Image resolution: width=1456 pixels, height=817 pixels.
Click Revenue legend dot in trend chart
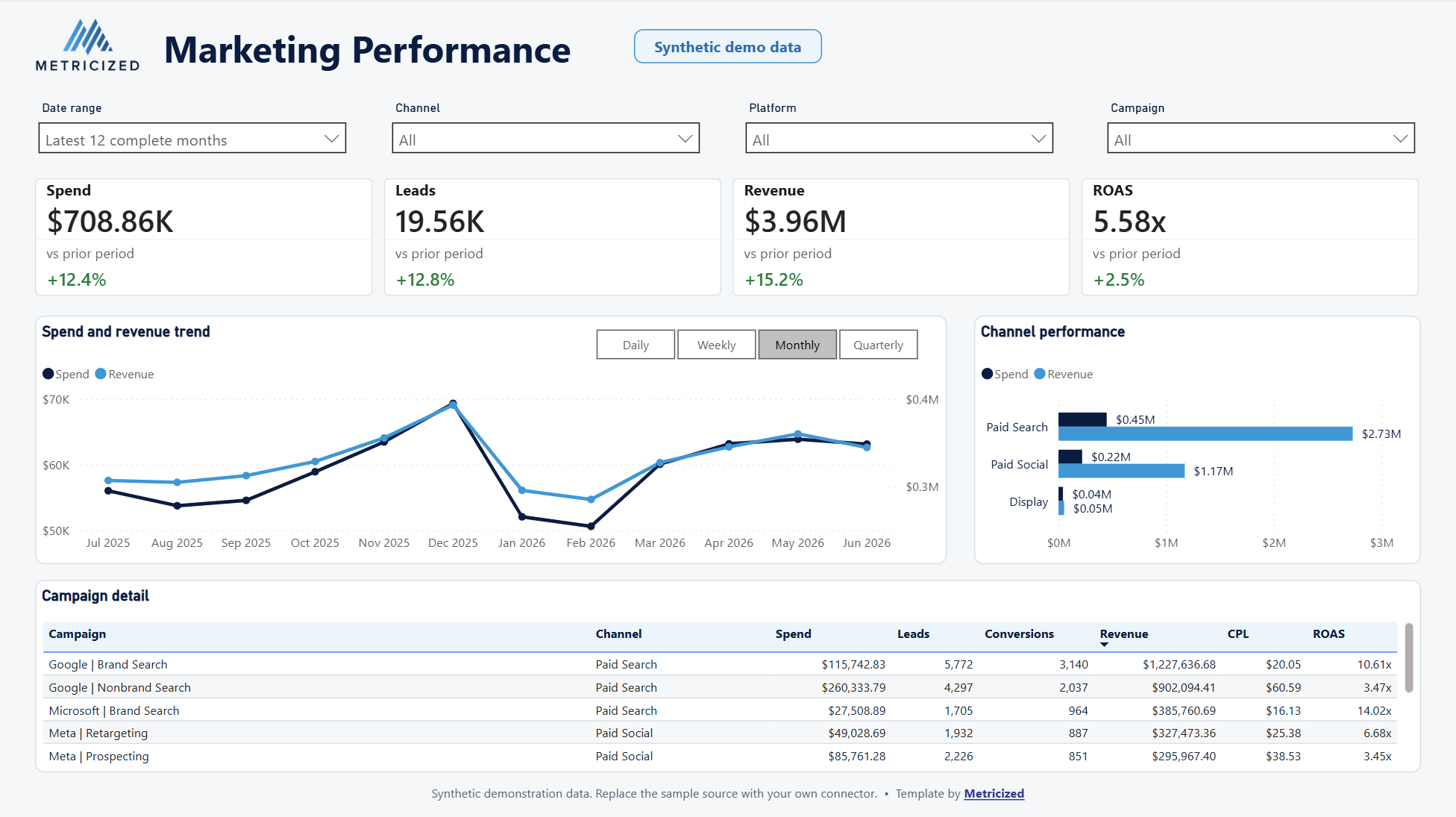(x=101, y=374)
